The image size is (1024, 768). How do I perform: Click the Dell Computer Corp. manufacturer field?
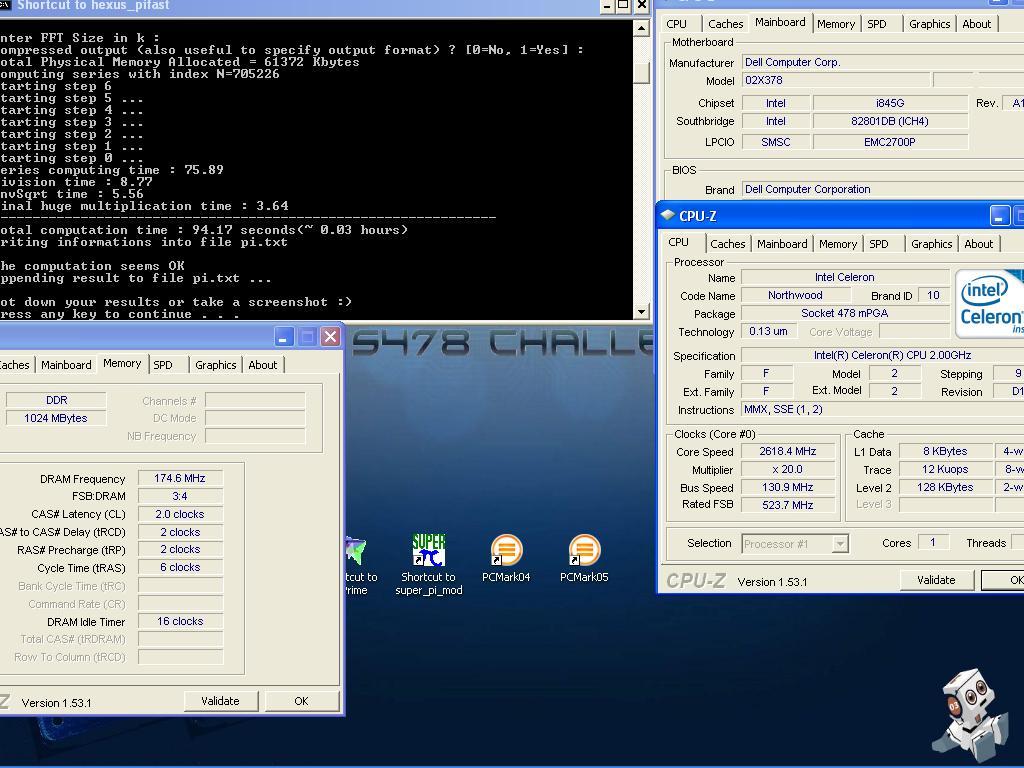pyautogui.click(x=883, y=62)
